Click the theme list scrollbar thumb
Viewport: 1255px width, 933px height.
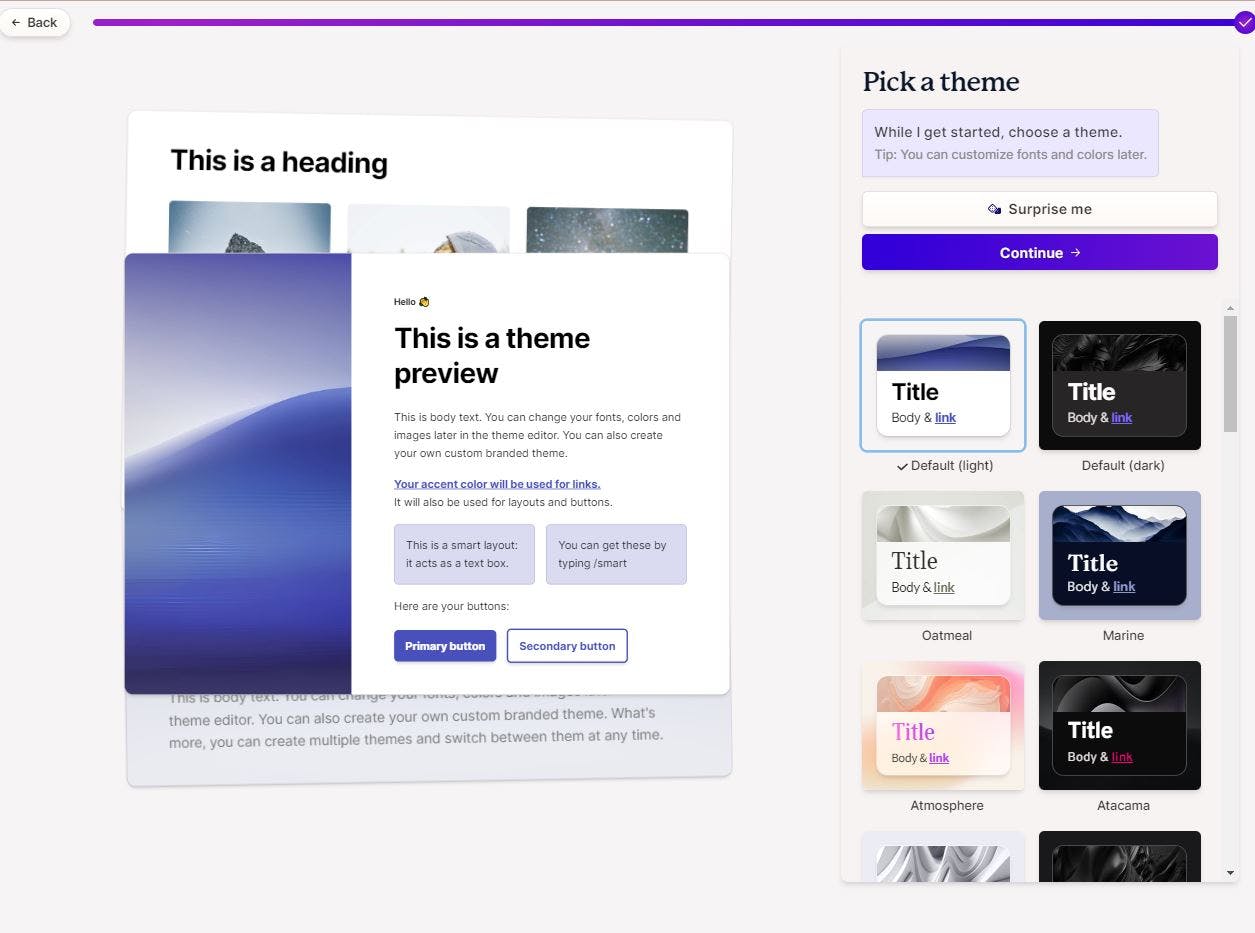pos(1230,374)
